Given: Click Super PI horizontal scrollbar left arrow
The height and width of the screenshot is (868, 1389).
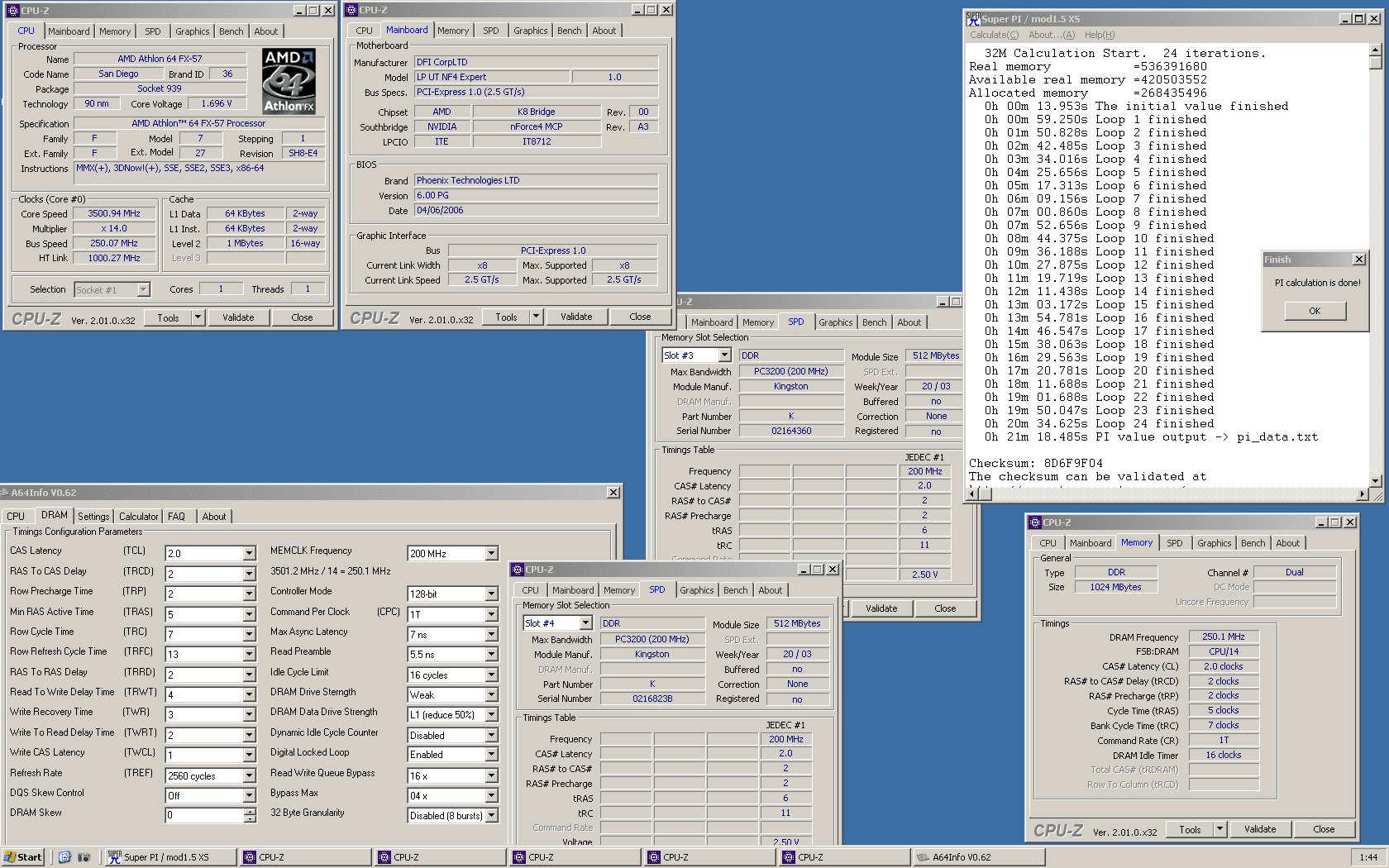Looking at the screenshot, I should pos(973,494).
